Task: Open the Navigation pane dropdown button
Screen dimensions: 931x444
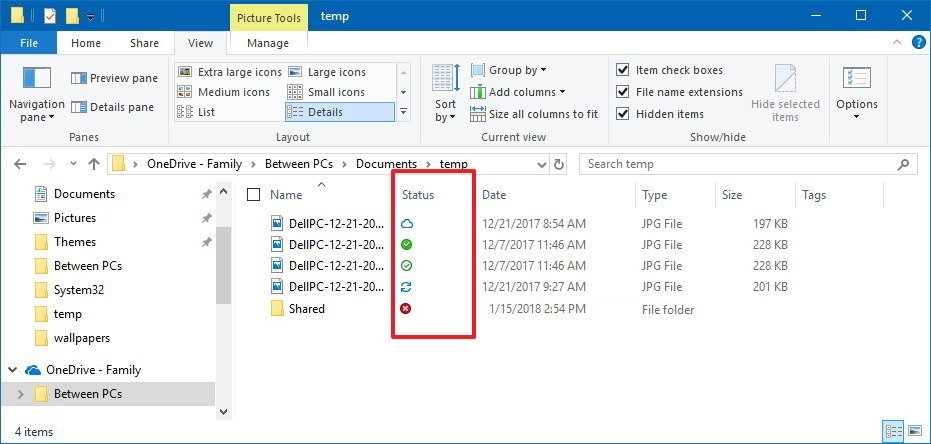Action: [36, 95]
